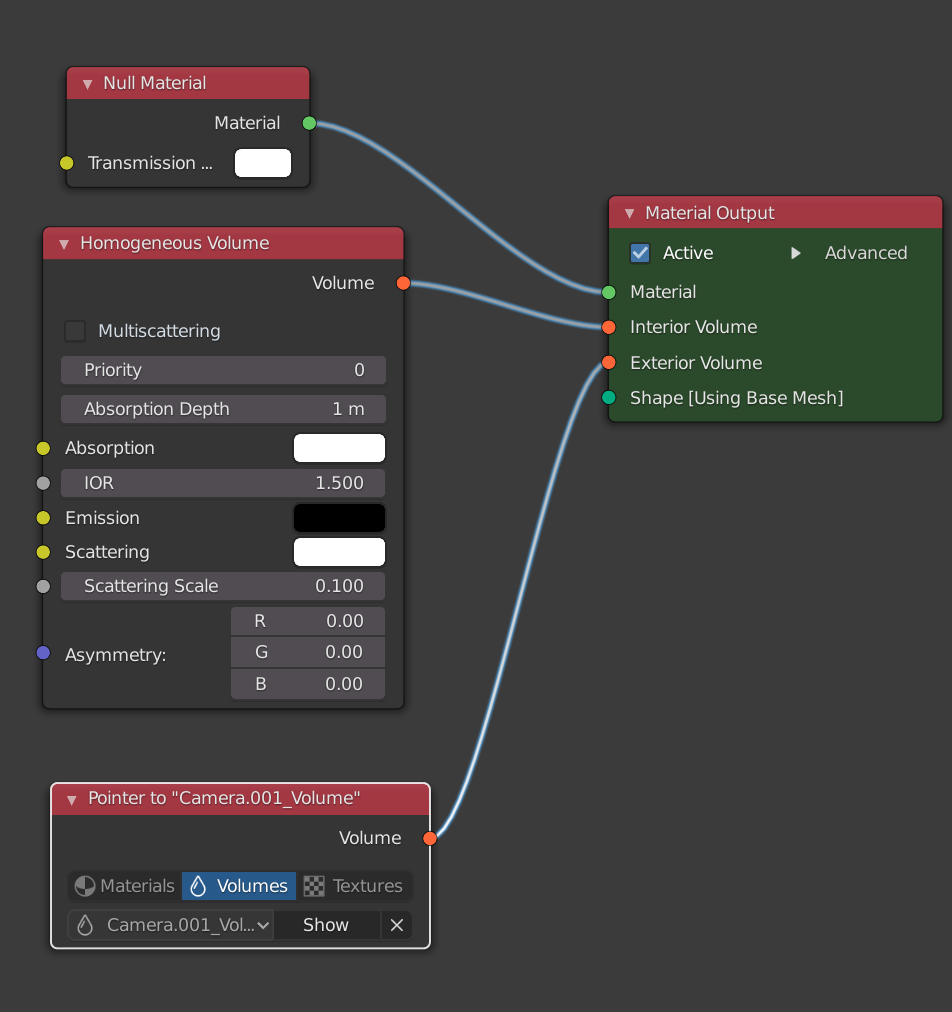
Task: Open the black Emission color swatch
Action: [339, 518]
